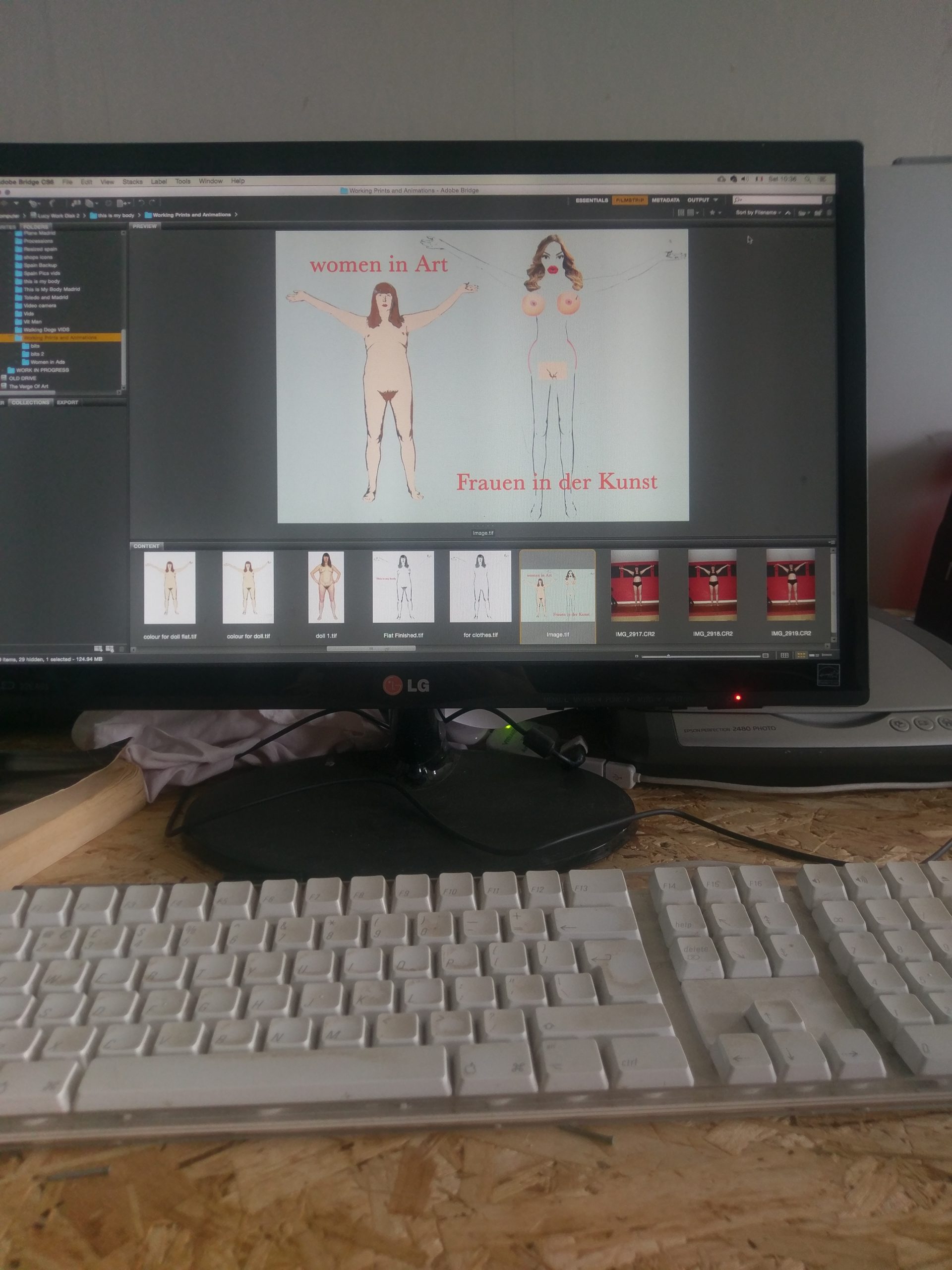
Task: Select the Women in Ads folder
Action: [x=48, y=362]
